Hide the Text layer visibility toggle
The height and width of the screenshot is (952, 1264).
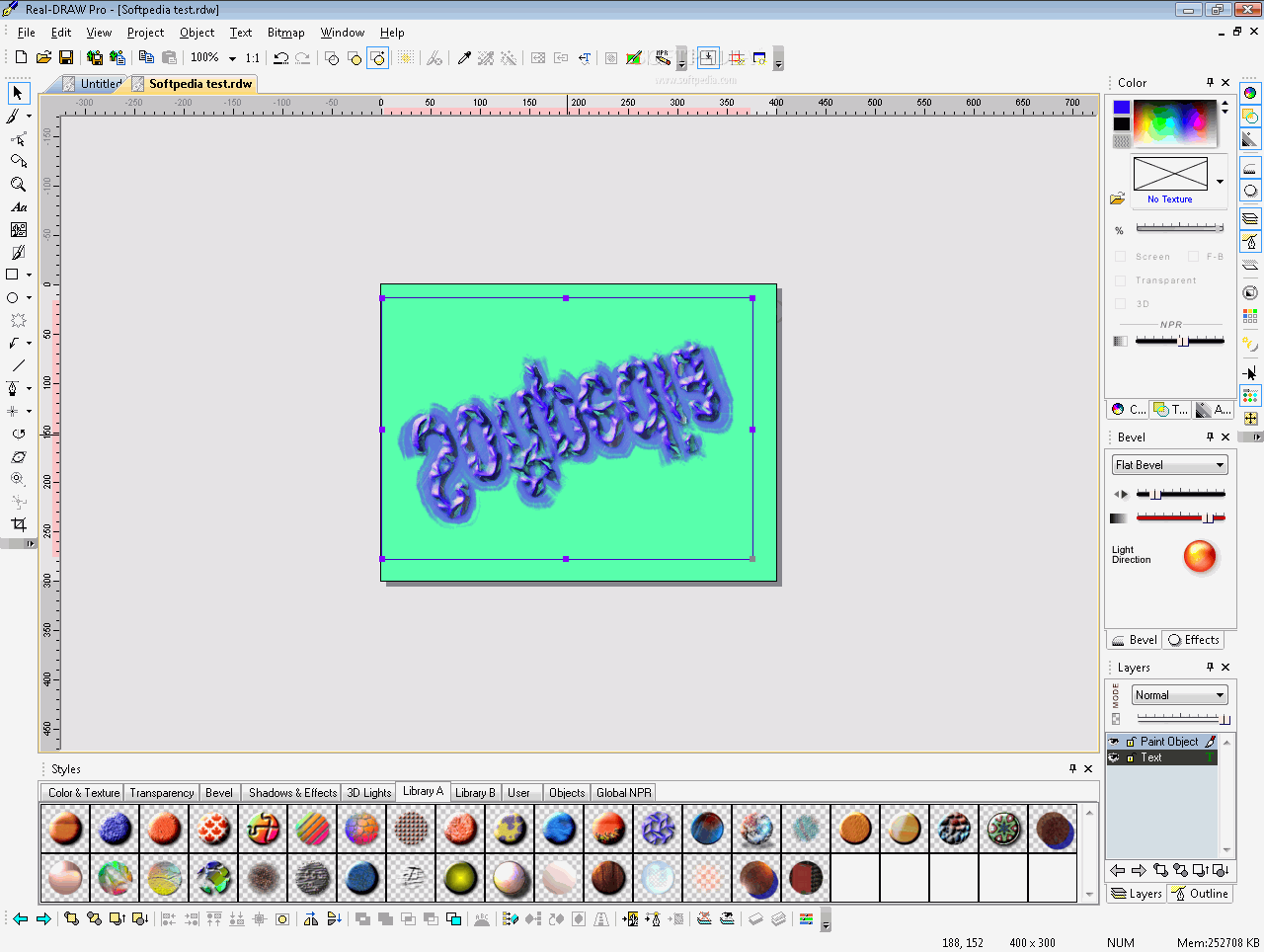[1114, 757]
